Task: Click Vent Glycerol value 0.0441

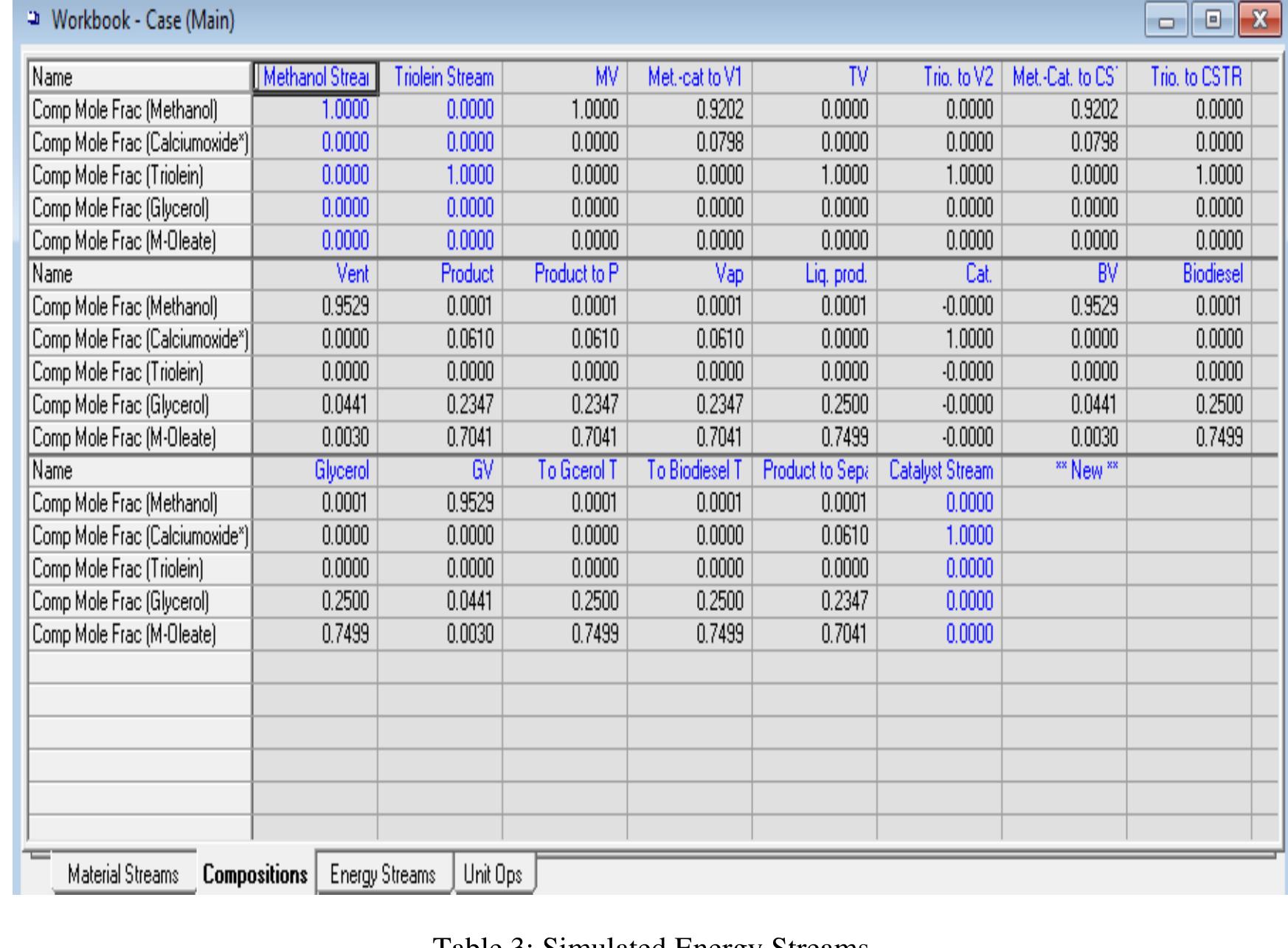Action: (316, 405)
